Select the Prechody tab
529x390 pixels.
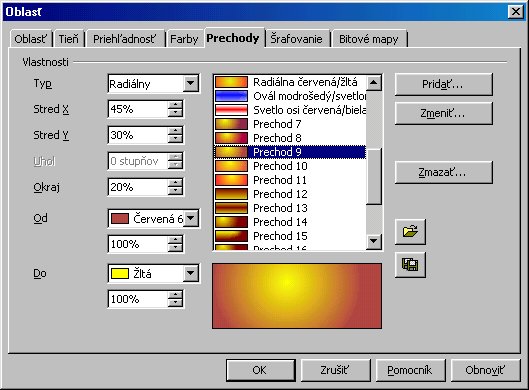[233, 38]
